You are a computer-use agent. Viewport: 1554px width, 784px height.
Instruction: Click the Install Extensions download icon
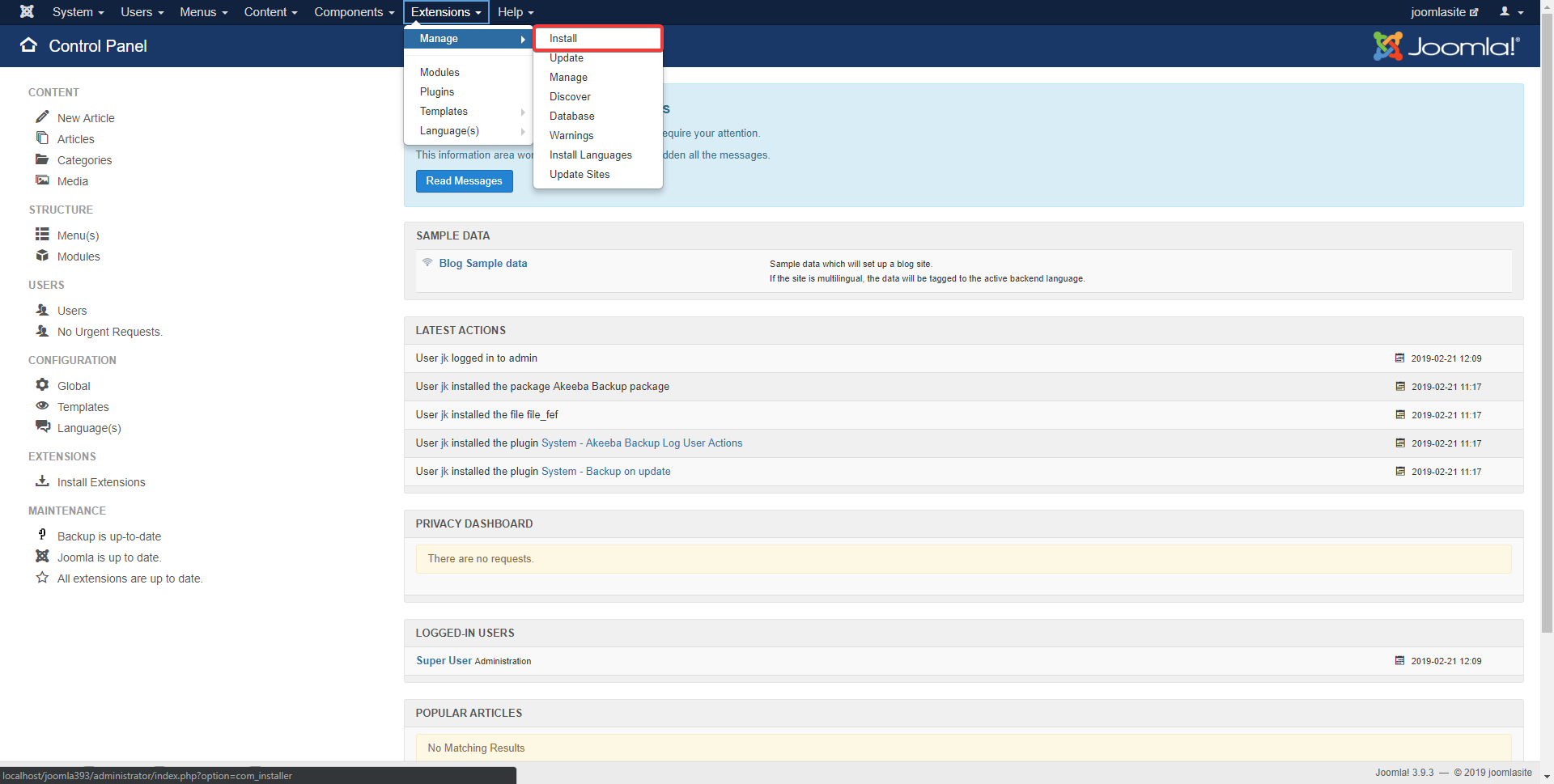[42, 481]
